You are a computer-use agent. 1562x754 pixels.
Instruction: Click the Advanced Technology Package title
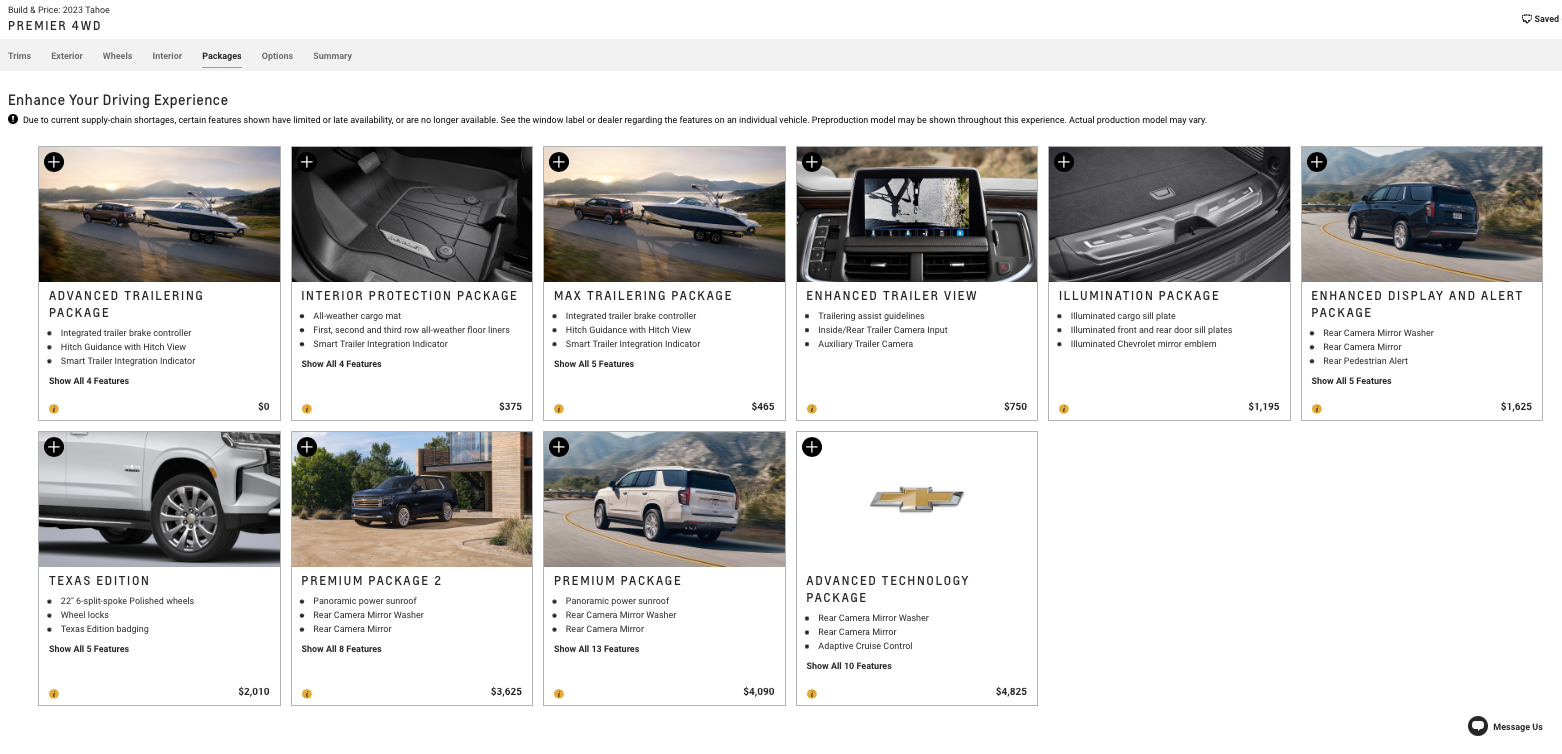click(x=888, y=589)
